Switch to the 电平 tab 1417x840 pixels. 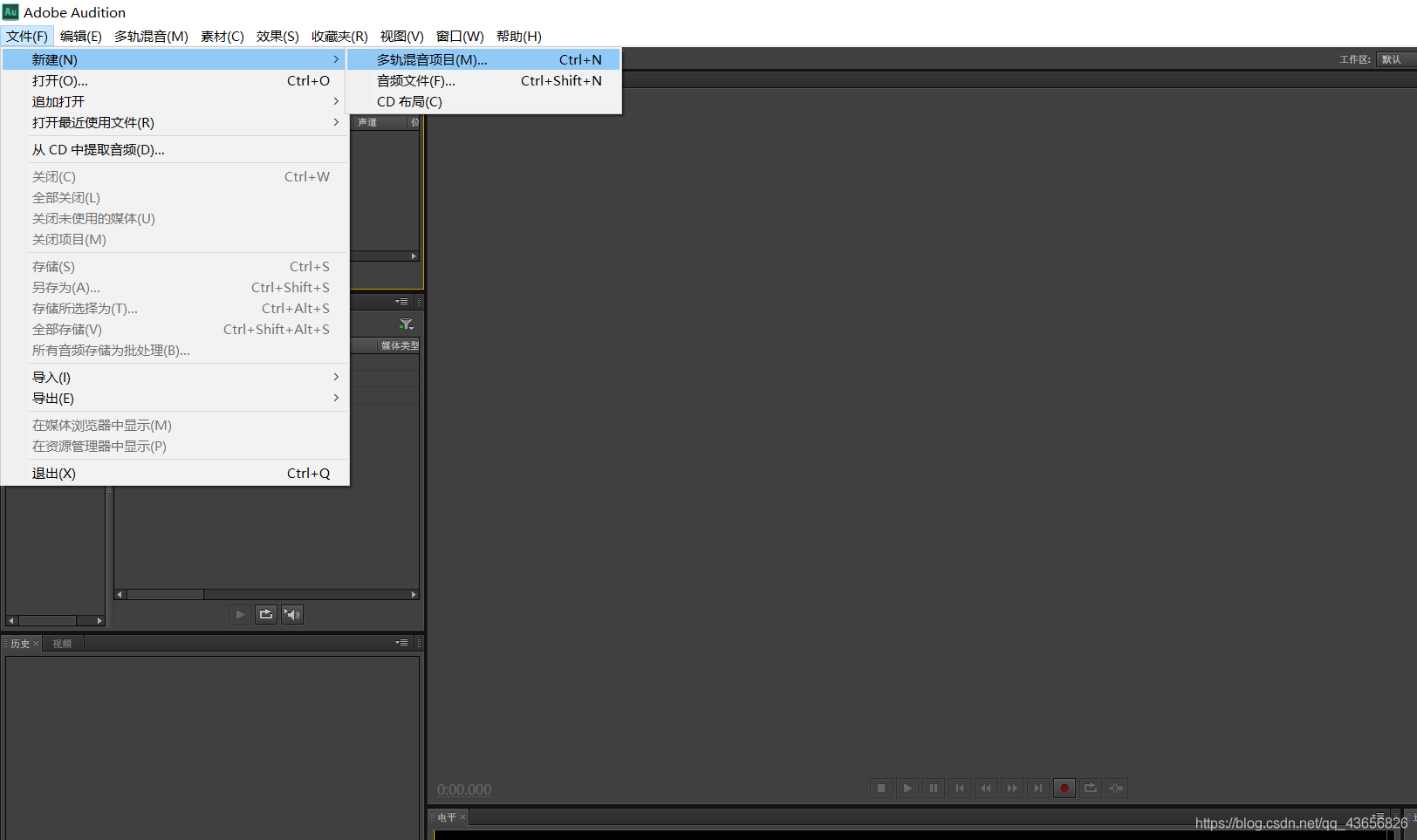(x=447, y=817)
